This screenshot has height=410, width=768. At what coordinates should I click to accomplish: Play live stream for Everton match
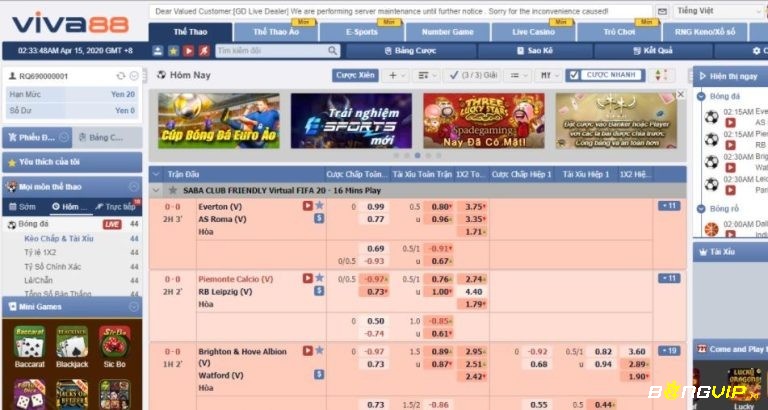[x=308, y=206]
